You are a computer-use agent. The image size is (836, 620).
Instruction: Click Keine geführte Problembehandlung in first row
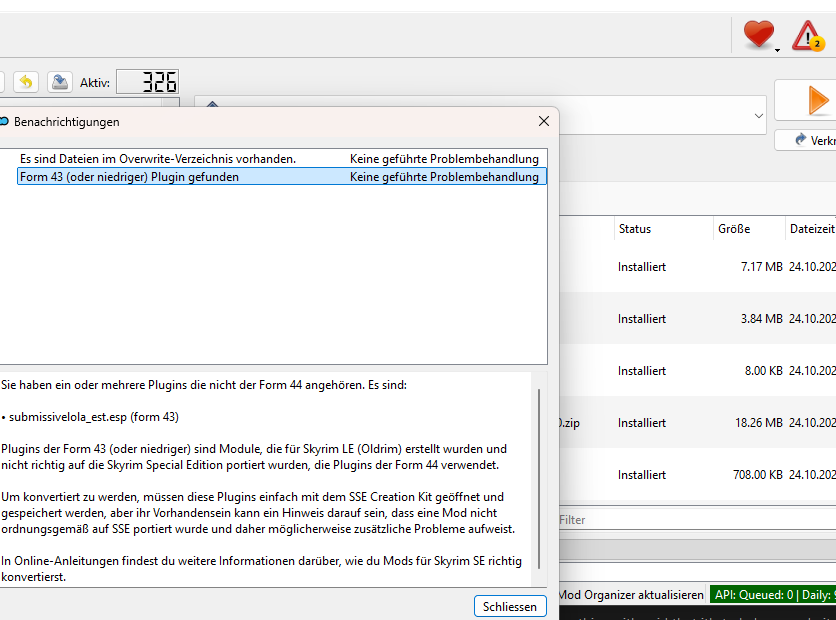point(444,159)
